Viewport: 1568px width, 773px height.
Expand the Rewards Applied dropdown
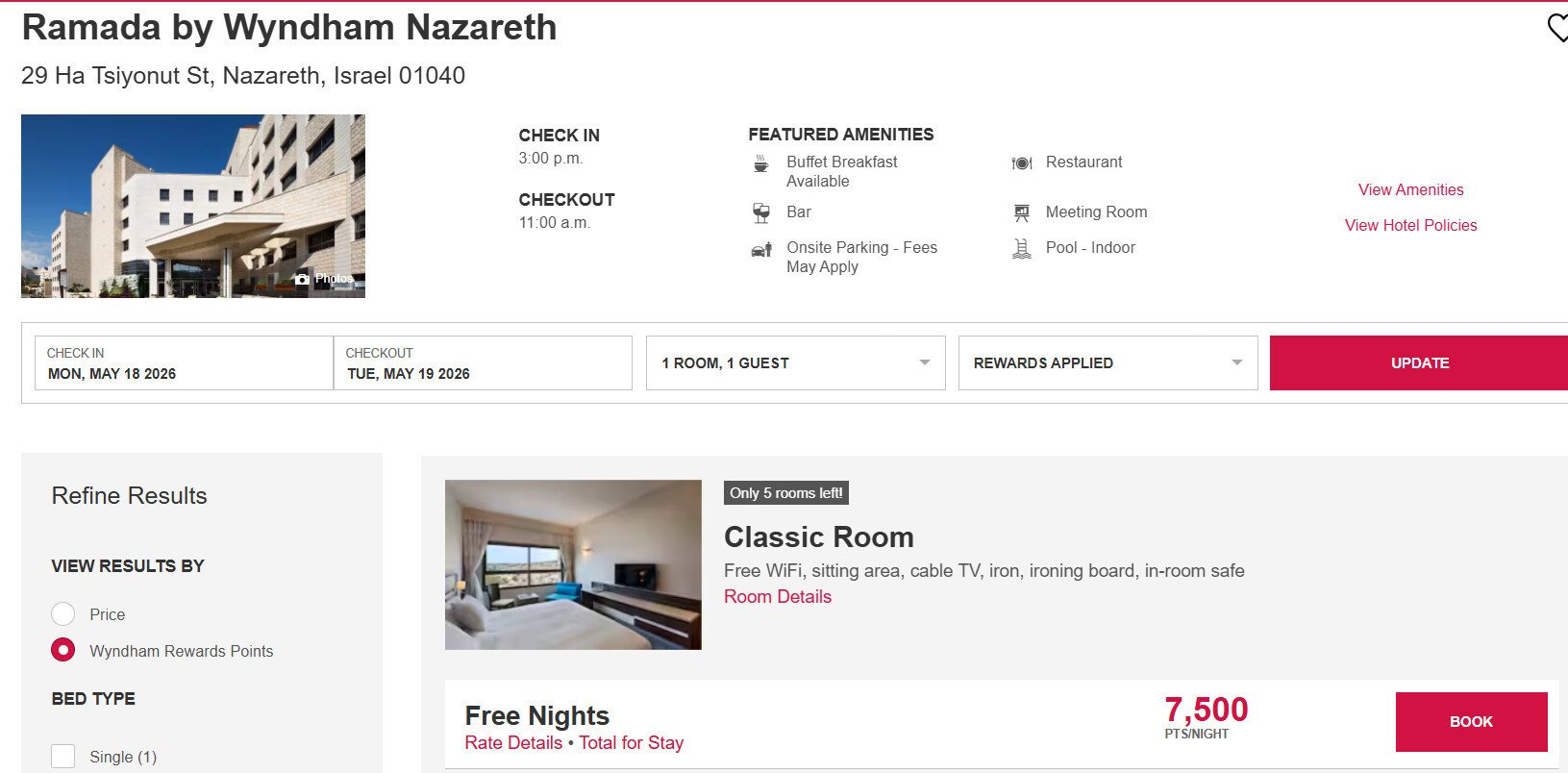tap(1108, 363)
